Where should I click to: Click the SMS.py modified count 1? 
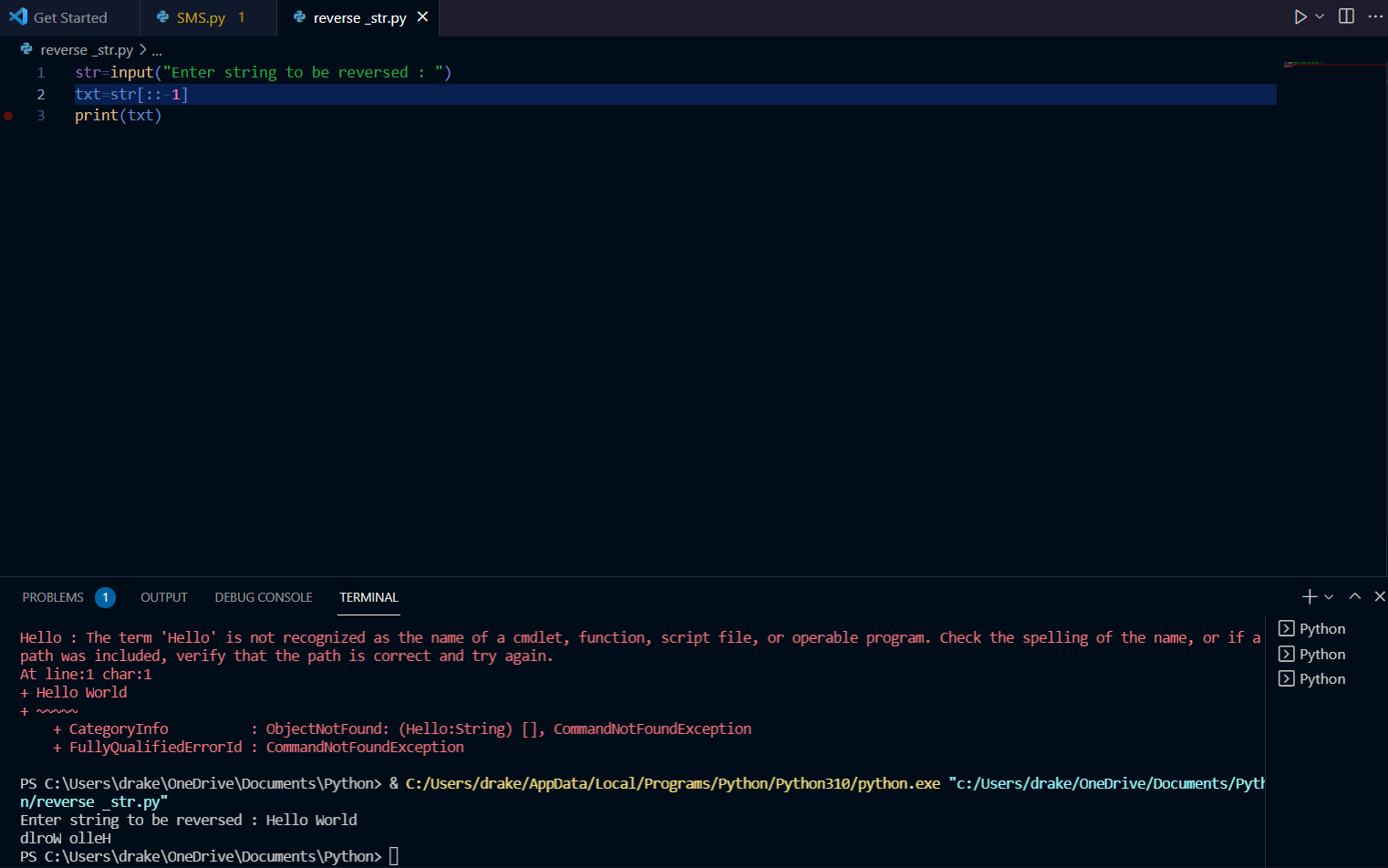point(242,17)
